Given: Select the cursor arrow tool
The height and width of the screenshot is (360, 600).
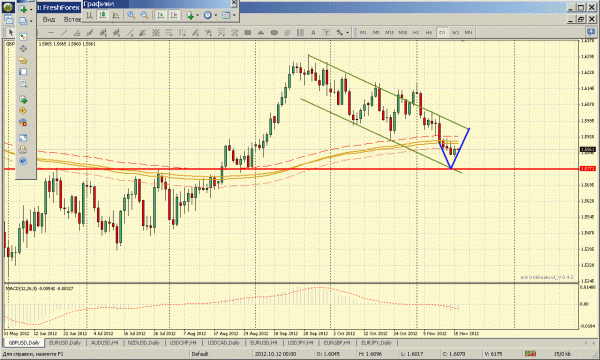Looking at the screenshot, I should tap(11, 33).
